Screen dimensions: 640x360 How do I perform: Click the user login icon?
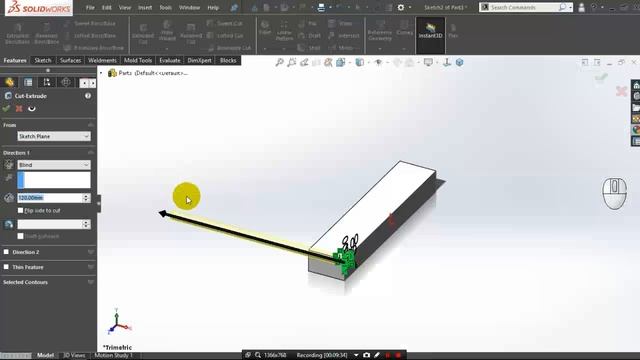[x=582, y=7]
